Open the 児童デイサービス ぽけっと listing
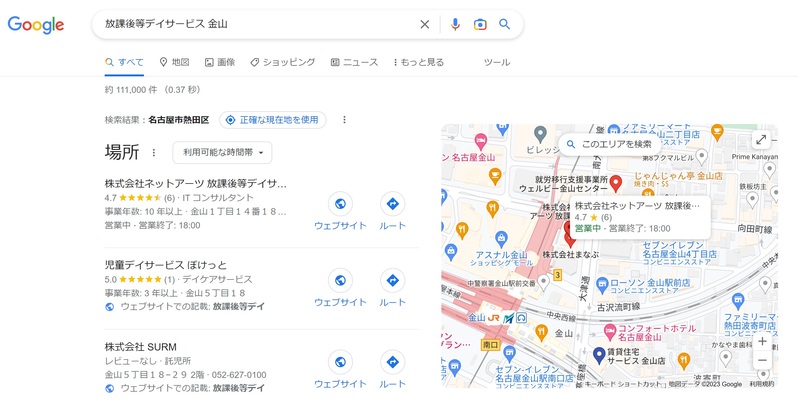 pyautogui.click(x=166, y=265)
